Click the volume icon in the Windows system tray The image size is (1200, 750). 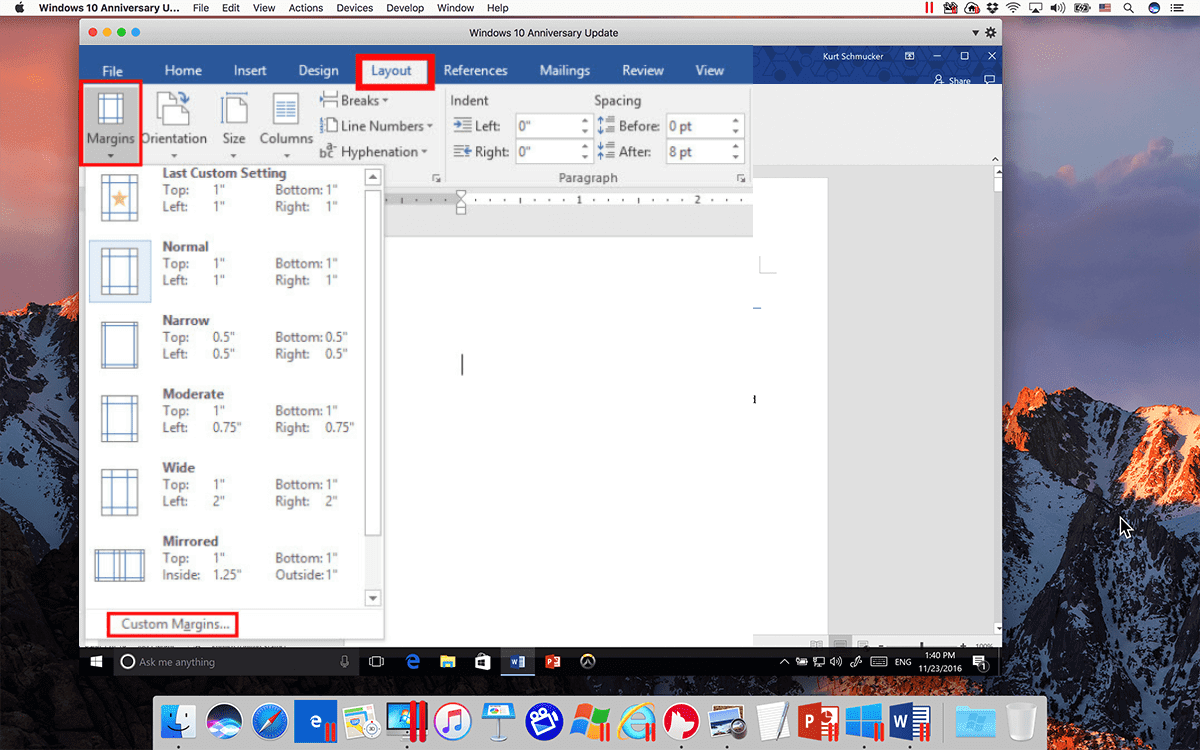835,661
